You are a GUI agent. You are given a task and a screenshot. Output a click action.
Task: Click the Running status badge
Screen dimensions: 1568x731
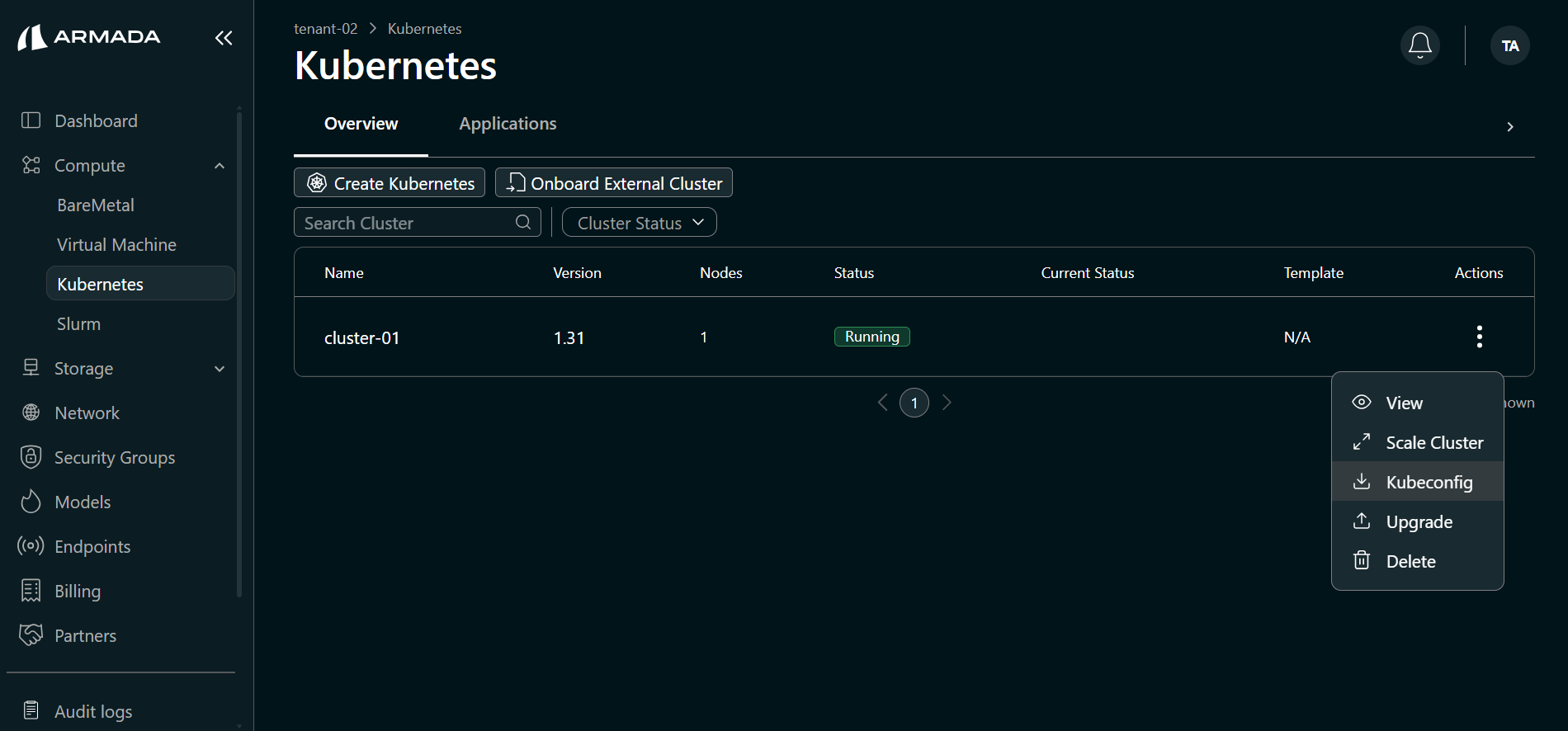click(872, 337)
